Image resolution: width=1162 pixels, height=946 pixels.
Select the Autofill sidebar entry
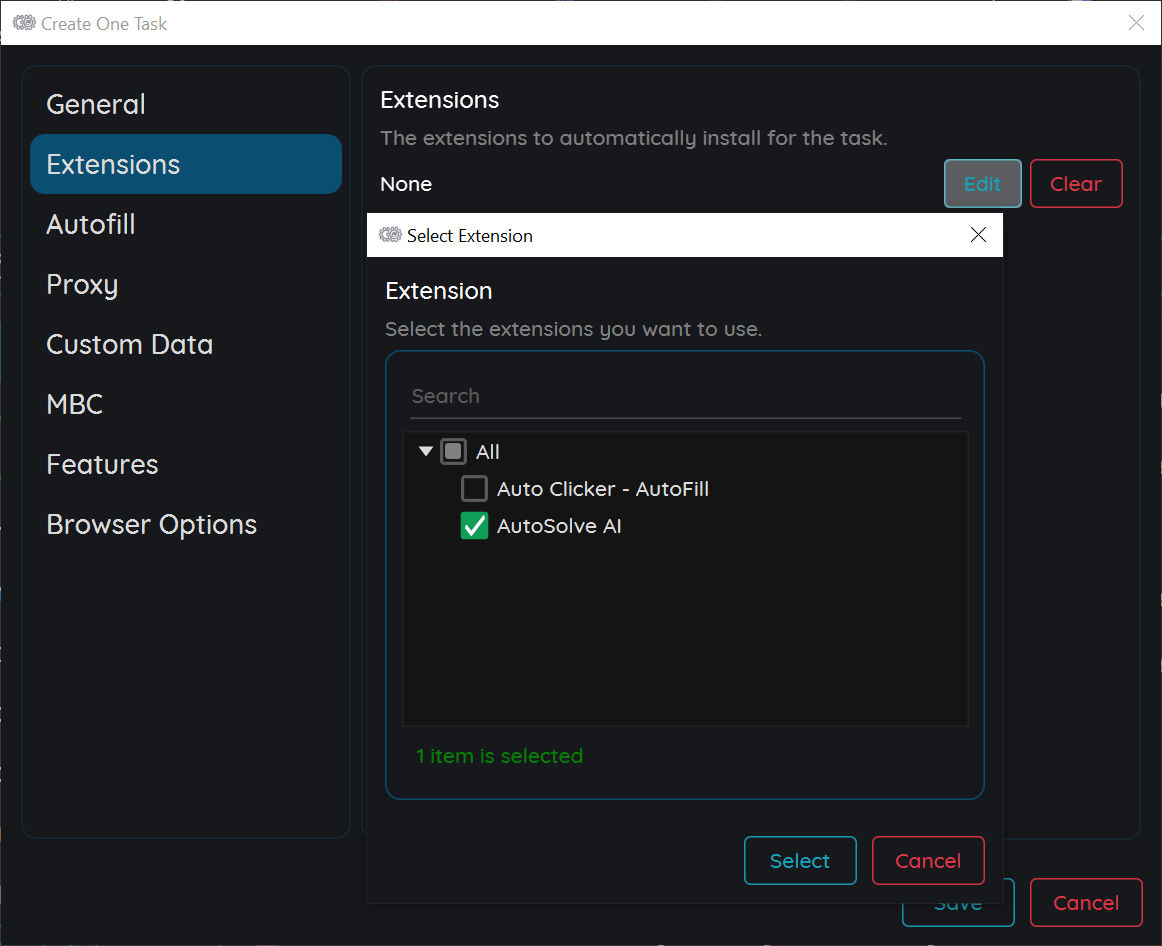[90, 224]
